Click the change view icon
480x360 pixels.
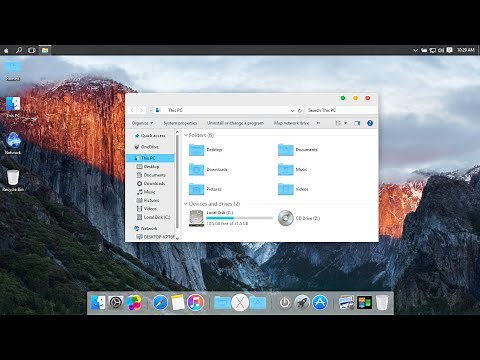coord(338,123)
